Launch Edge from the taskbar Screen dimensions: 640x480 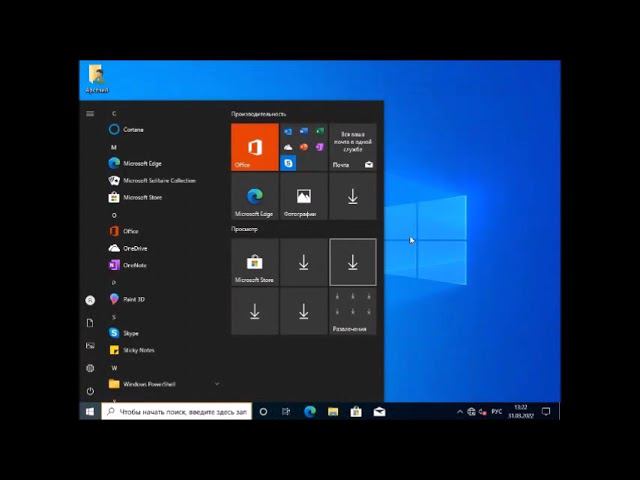[x=310, y=412]
